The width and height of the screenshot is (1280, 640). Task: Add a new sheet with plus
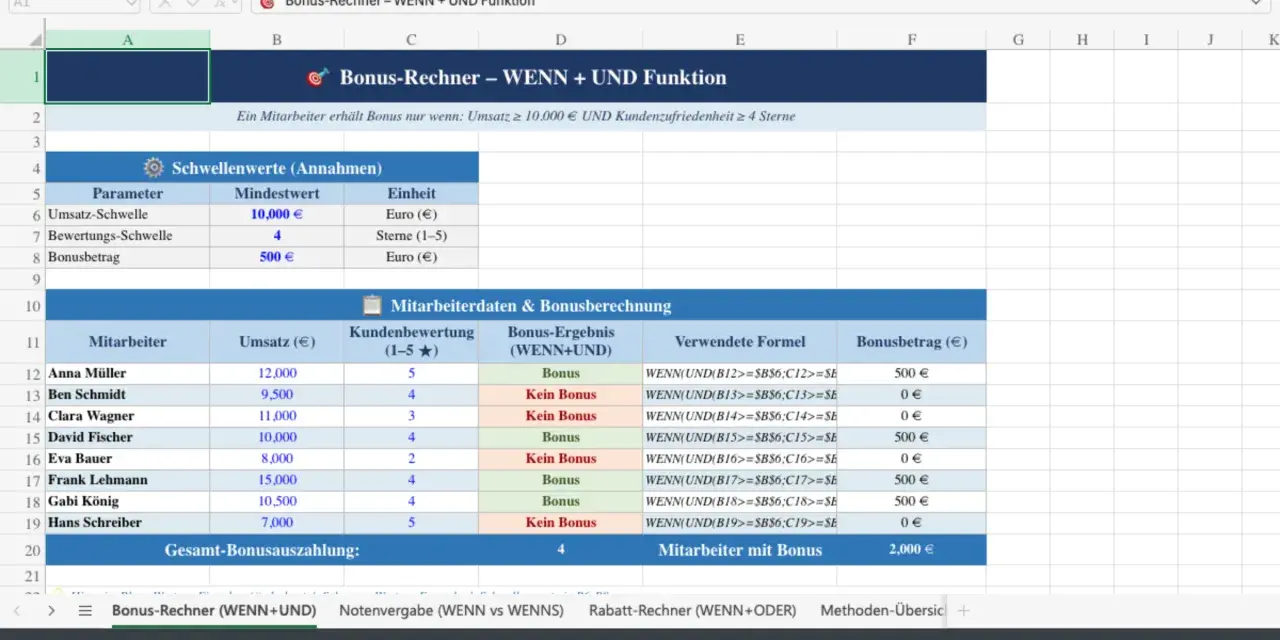coord(963,610)
